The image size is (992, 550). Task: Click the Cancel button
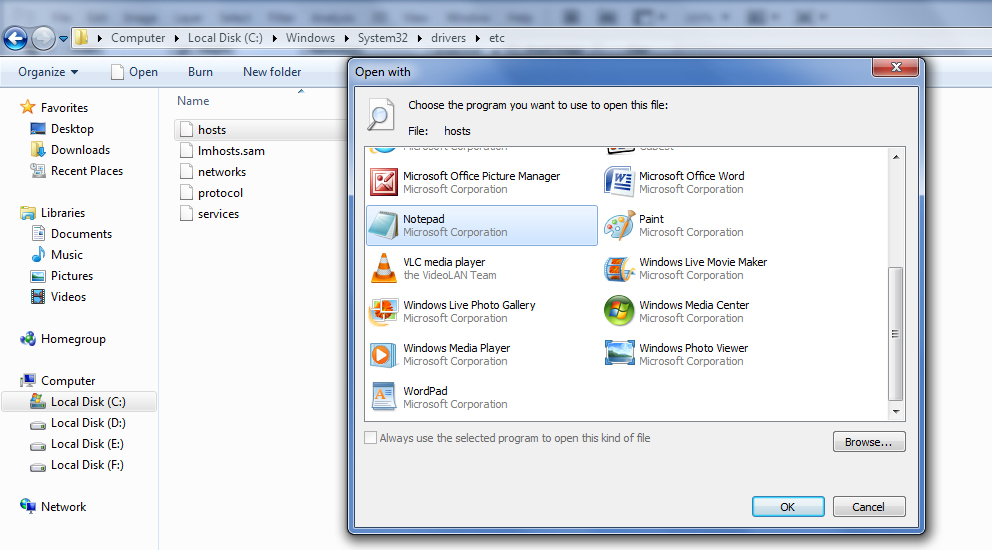point(869,507)
